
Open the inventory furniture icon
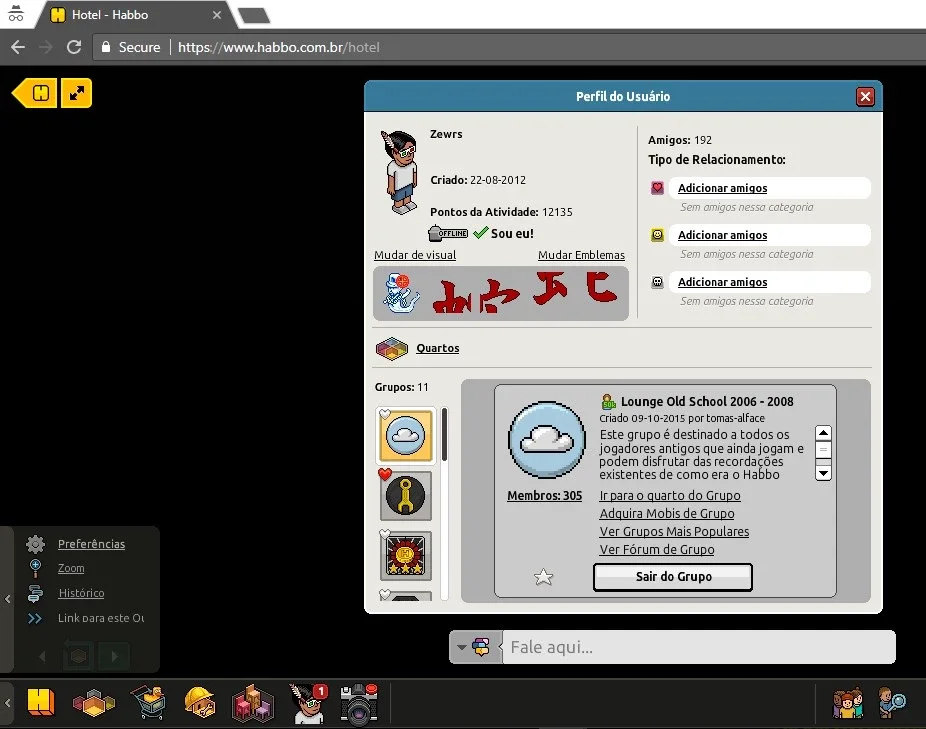(253, 703)
